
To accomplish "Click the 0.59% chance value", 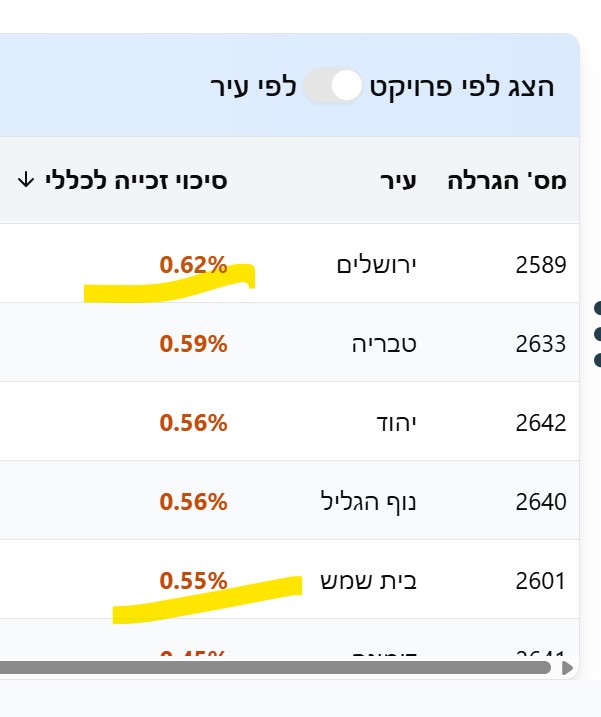I will [x=194, y=344].
